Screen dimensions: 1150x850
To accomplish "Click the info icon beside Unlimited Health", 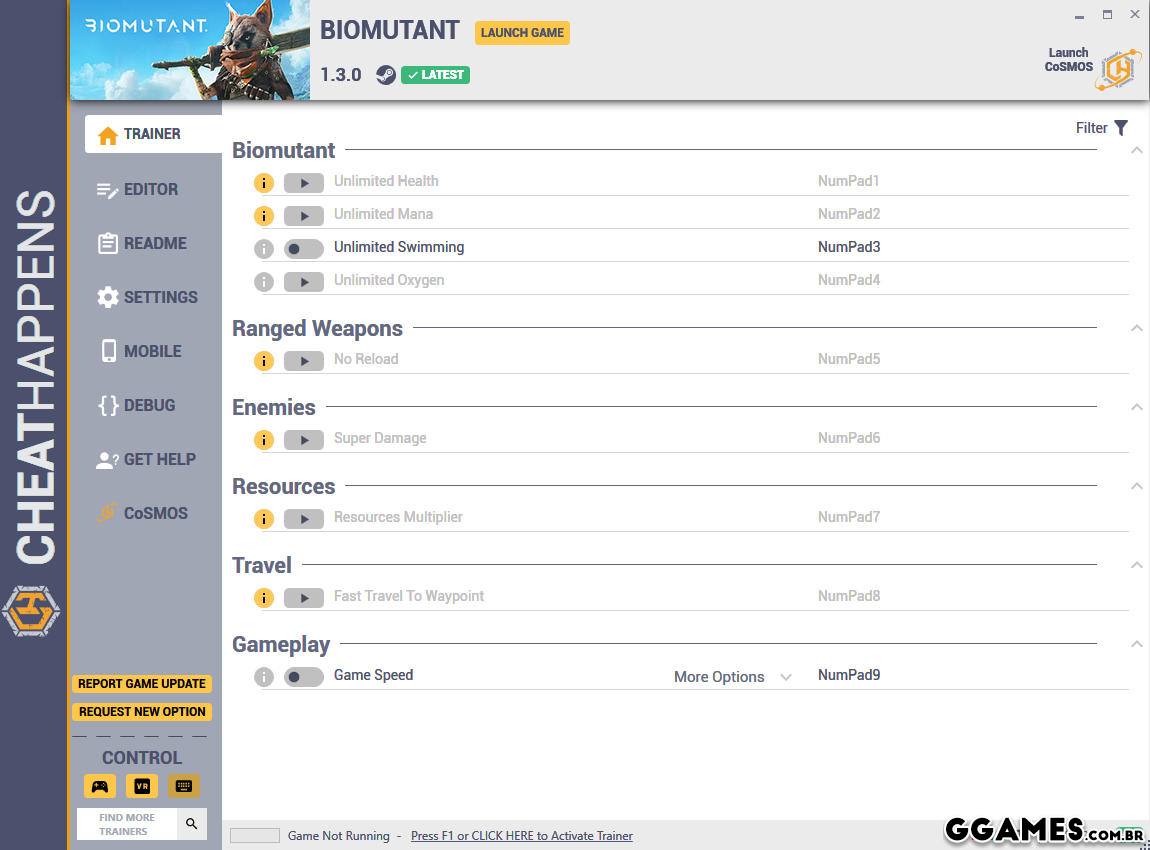I will [263, 183].
